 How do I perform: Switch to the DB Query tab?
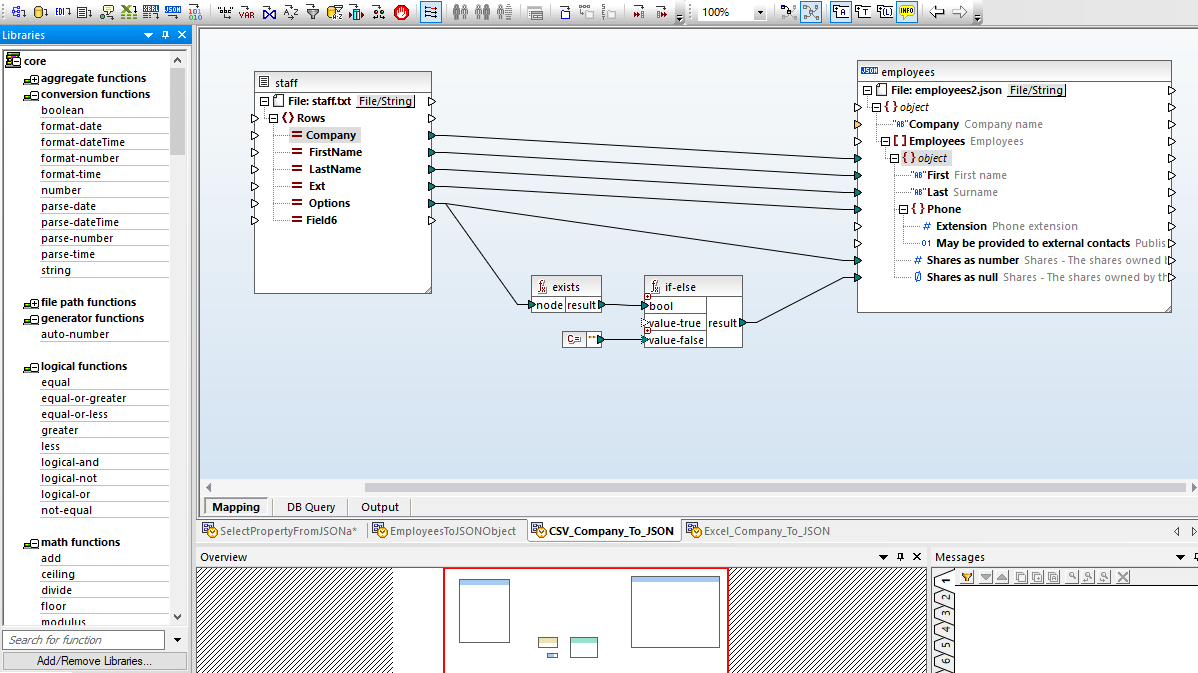tap(310, 507)
